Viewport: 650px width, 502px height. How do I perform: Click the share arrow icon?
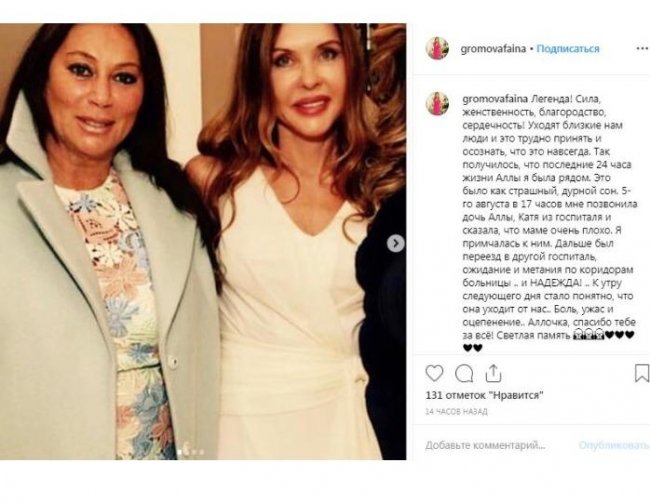tap(493, 373)
